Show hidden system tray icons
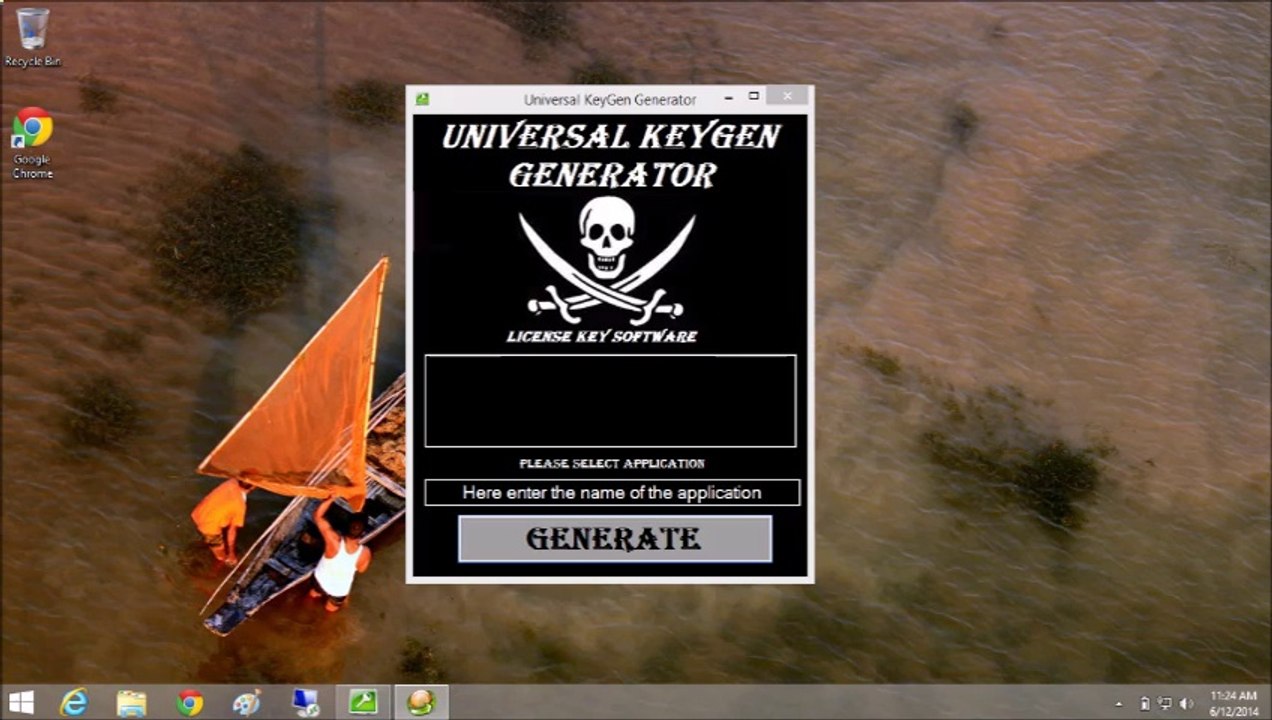This screenshot has width=1272, height=720. pos(1119,704)
